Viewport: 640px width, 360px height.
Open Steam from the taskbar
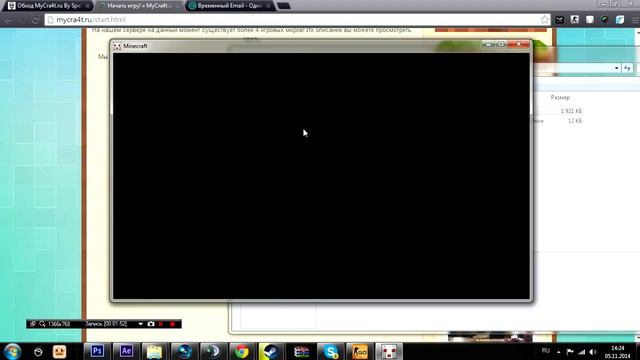click(x=271, y=351)
